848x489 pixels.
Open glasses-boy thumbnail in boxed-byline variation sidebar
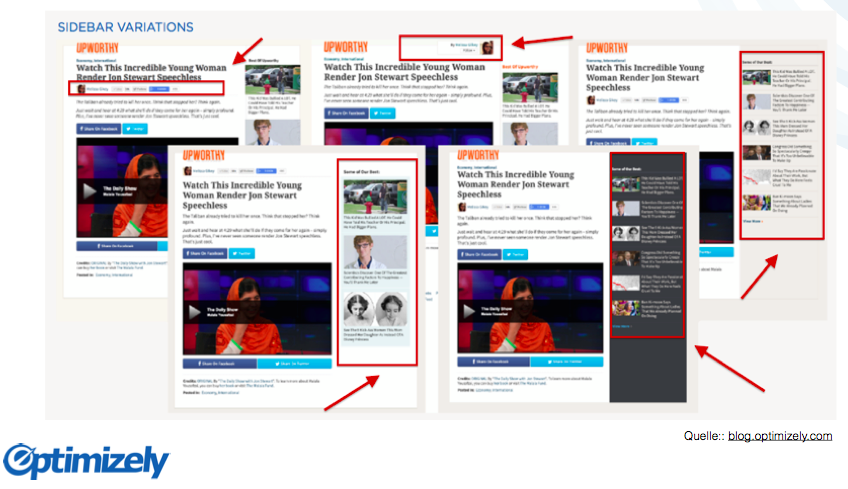[273, 133]
